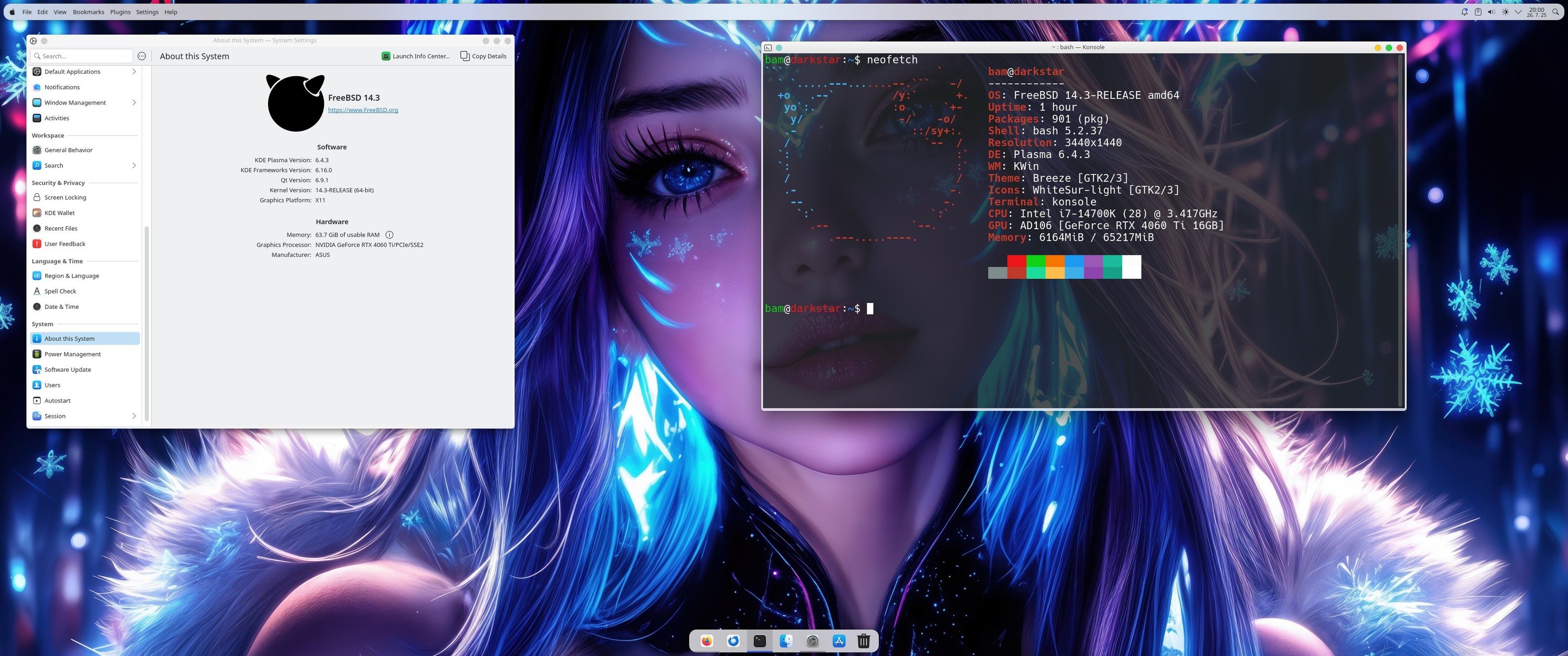
Task: Click the notifications bell icon
Action: coord(1464,11)
